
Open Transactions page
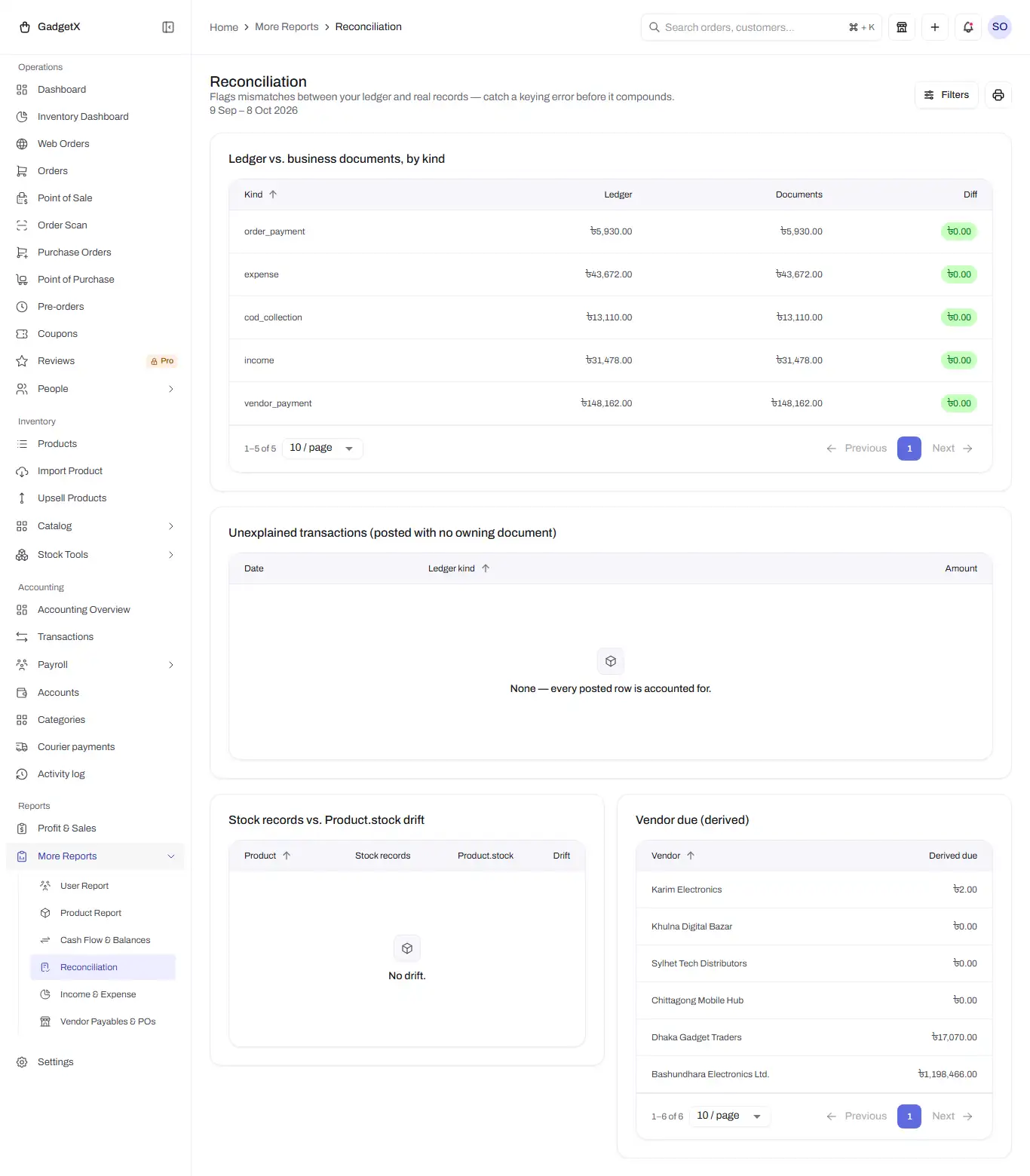click(x=95, y=637)
